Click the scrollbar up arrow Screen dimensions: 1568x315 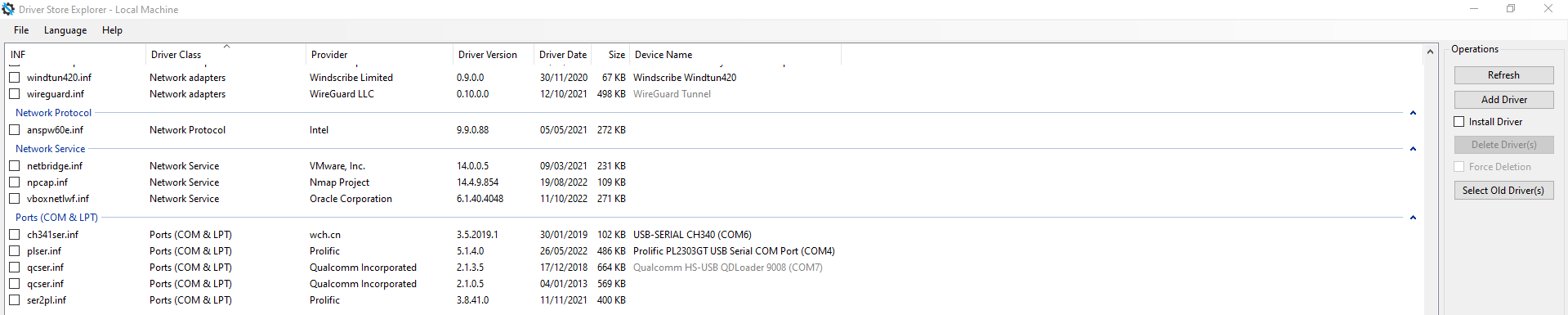pyautogui.click(x=1430, y=52)
